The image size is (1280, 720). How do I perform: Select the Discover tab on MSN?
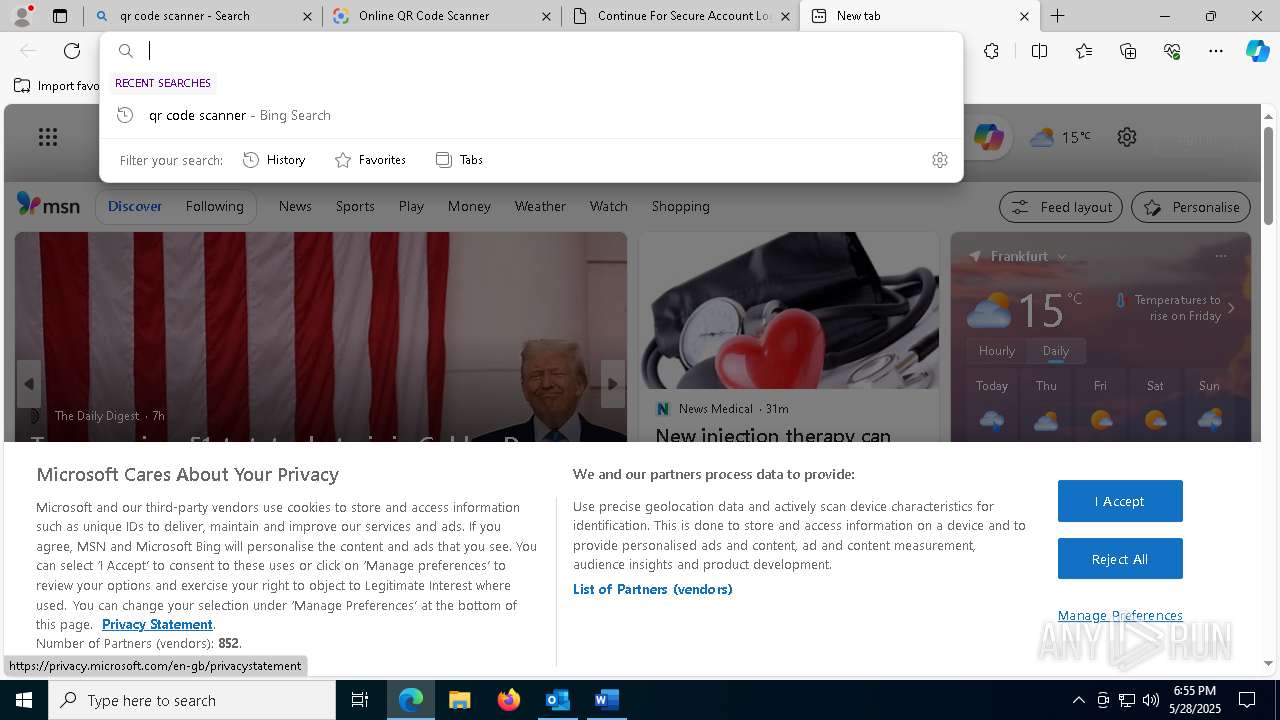(135, 206)
